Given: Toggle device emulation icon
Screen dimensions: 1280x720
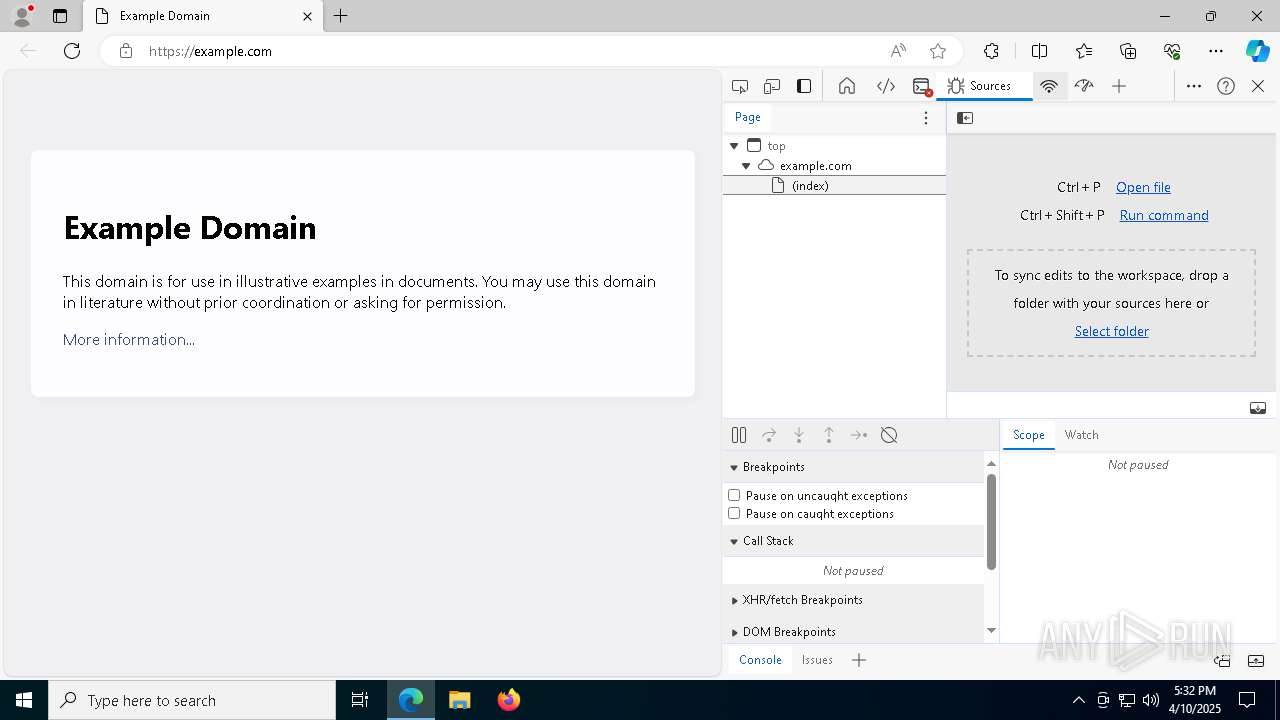Looking at the screenshot, I should pyautogui.click(x=772, y=86).
